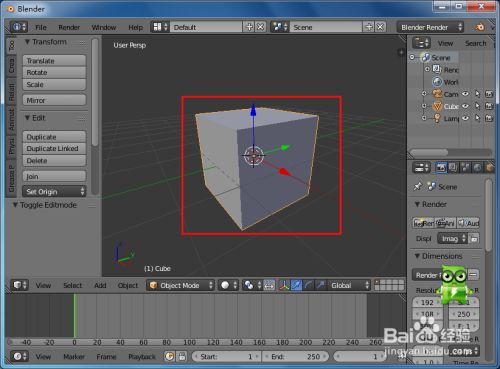
Task: Open pivot point selector in 3D header
Action: pyautogui.click(x=252, y=285)
